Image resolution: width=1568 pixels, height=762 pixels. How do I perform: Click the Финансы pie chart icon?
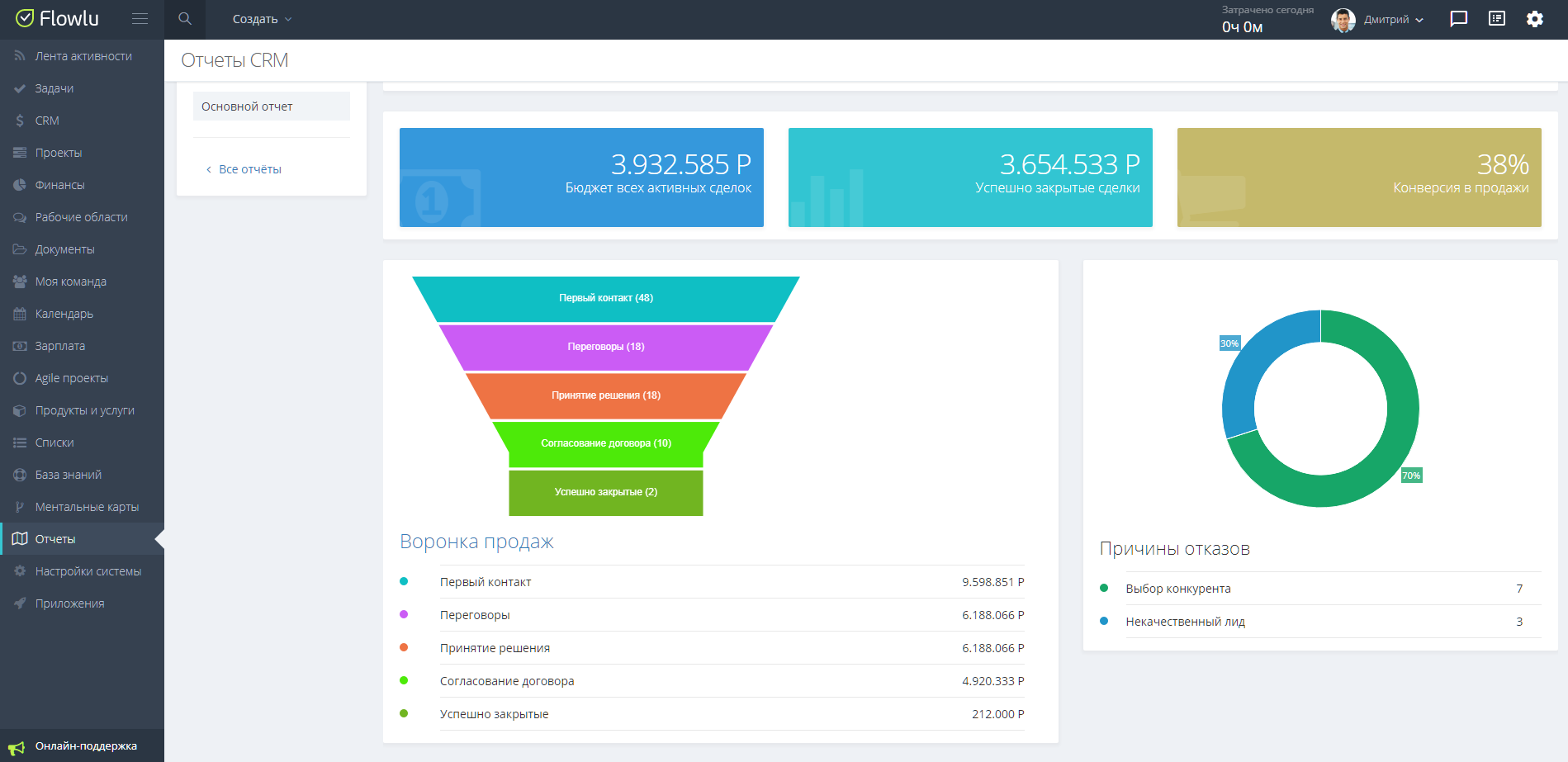point(20,185)
